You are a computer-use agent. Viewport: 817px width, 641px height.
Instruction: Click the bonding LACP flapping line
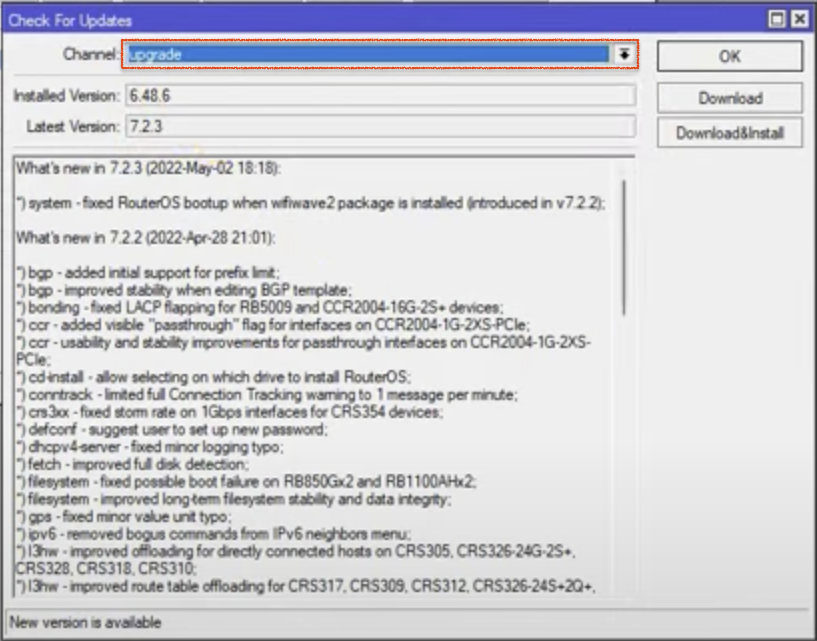(x=259, y=307)
